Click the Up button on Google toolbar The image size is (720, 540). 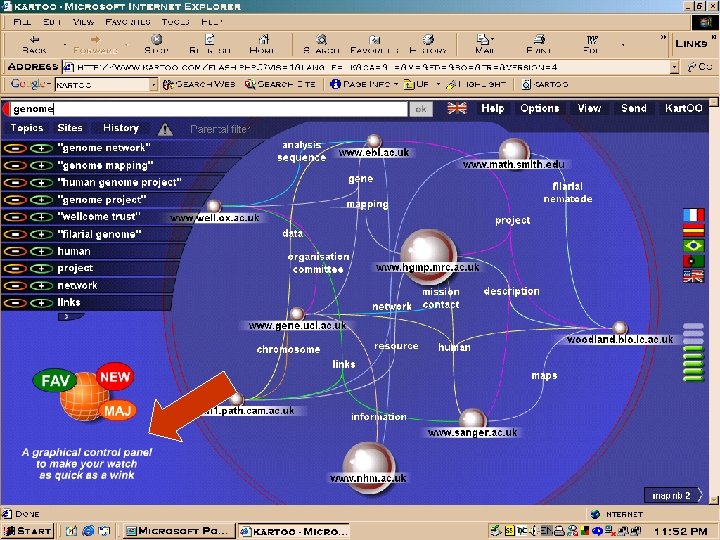[416, 84]
